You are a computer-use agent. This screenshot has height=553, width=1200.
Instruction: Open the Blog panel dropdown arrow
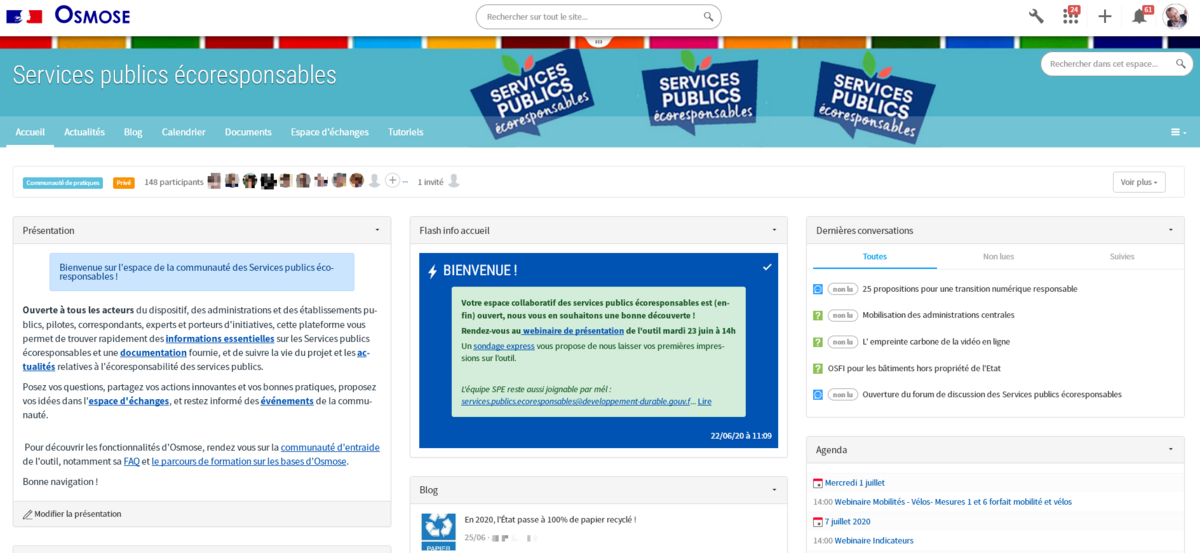tap(774, 490)
